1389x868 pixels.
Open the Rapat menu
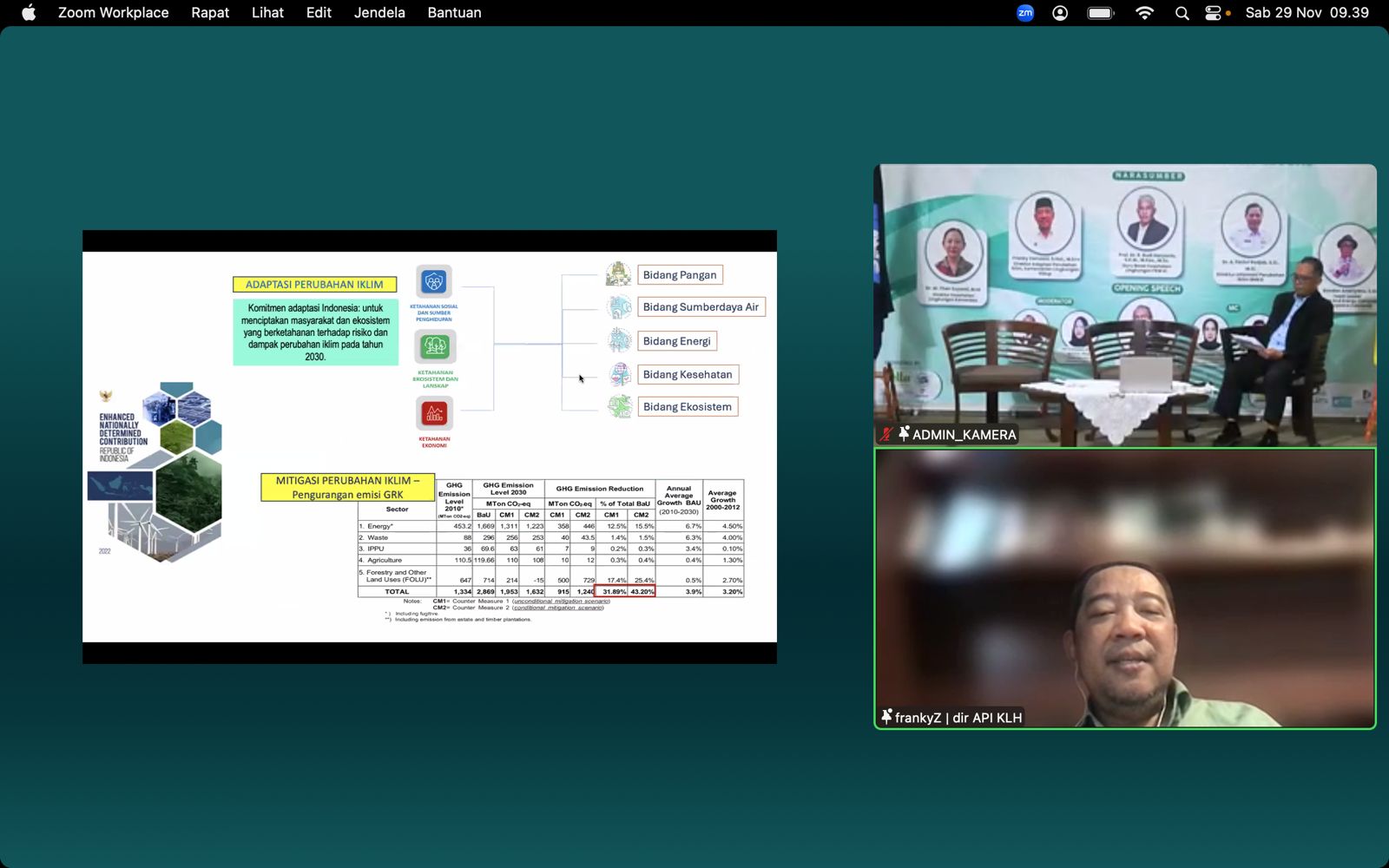click(210, 13)
